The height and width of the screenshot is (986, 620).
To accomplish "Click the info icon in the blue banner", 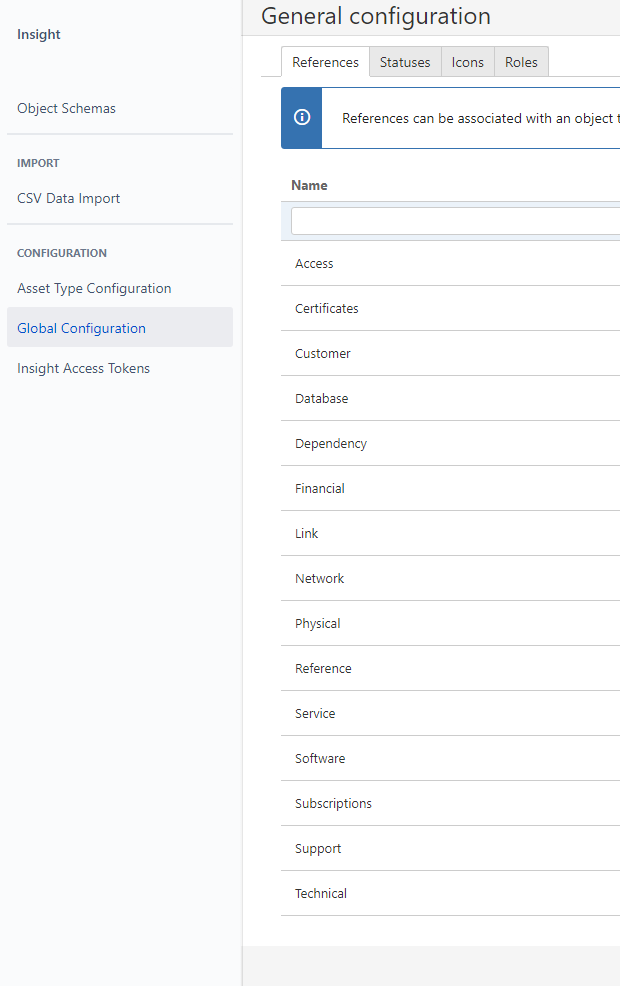I will [x=301, y=118].
